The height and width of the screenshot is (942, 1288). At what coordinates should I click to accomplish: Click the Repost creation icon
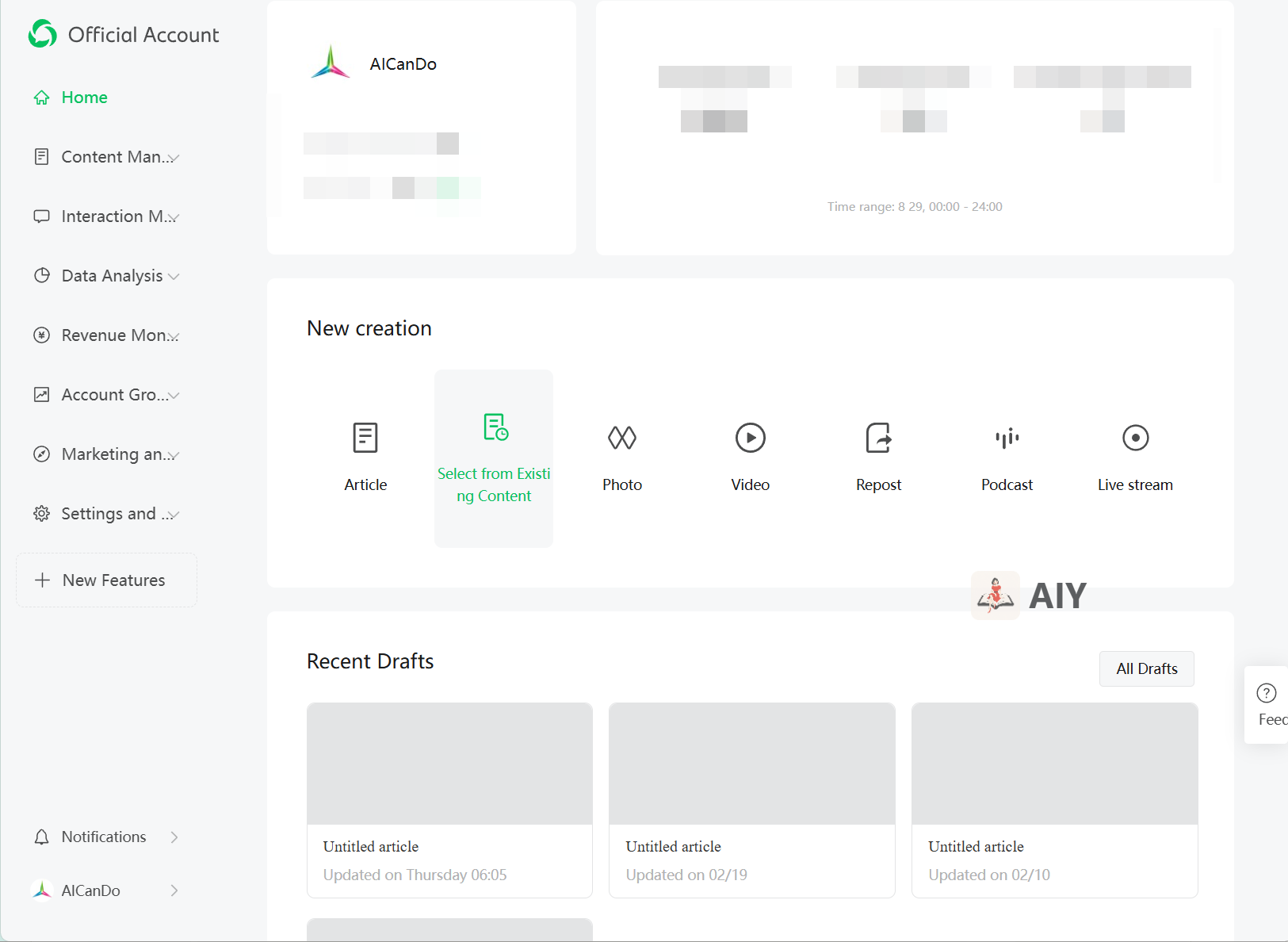click(879, 438)
